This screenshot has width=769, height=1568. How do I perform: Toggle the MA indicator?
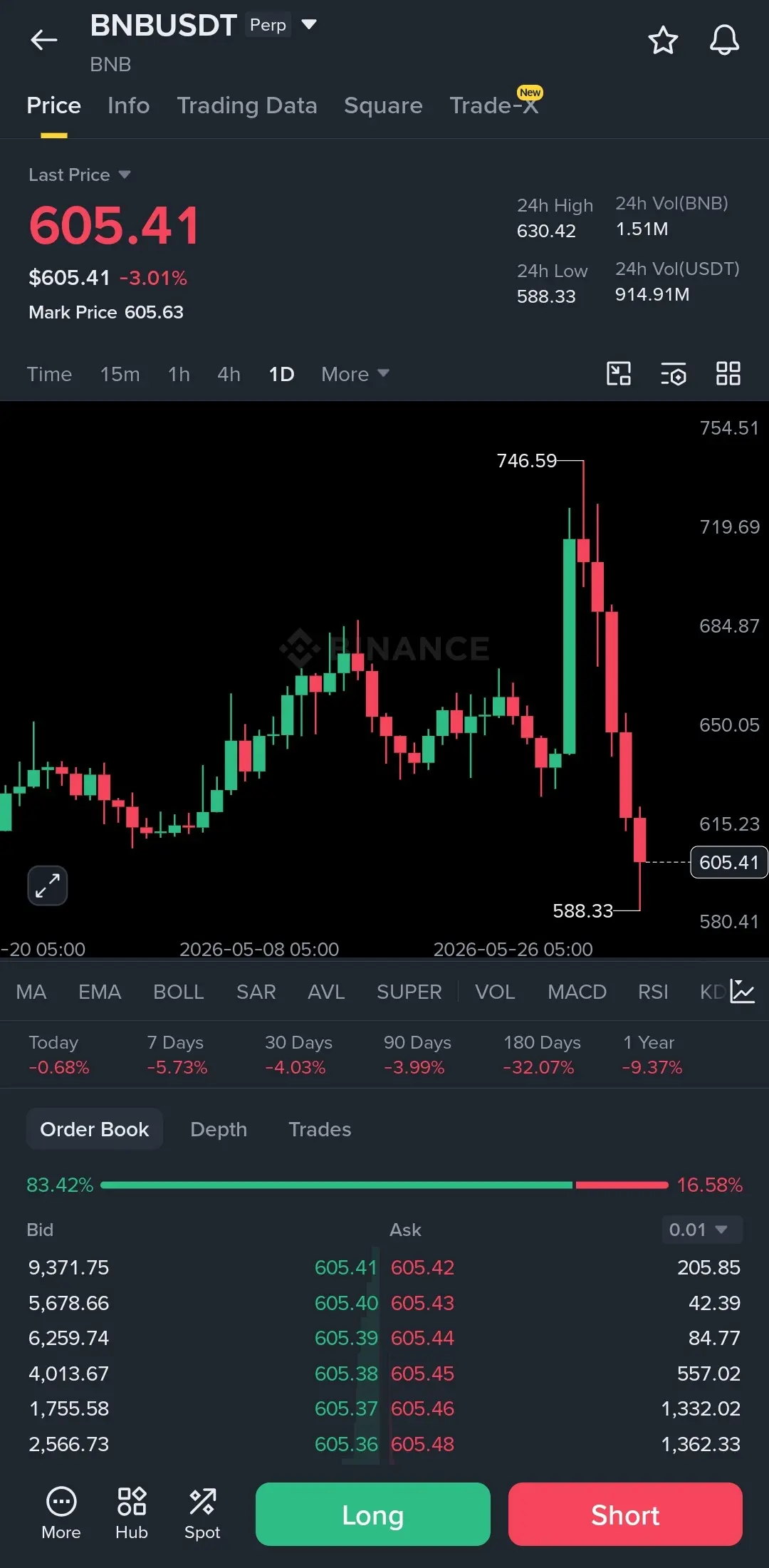[x=31, y=992]
